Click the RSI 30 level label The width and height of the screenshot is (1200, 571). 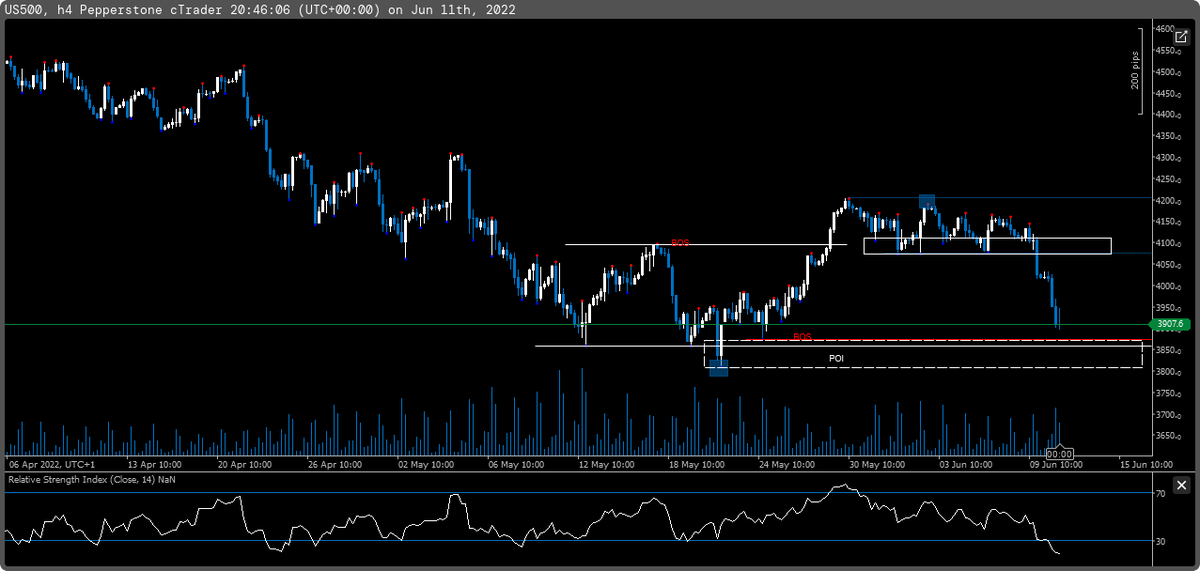[1162, 542]
